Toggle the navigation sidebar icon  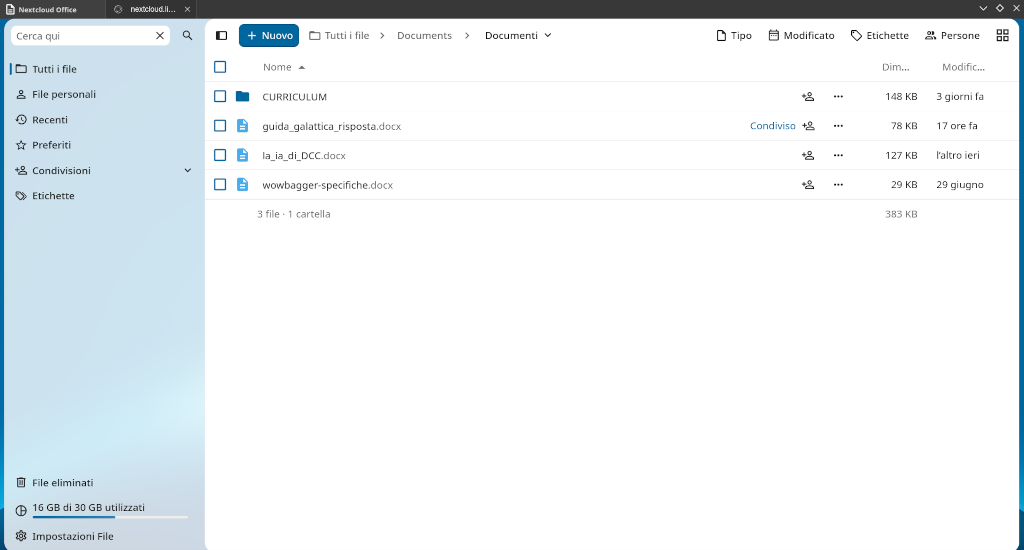pos(221,35)
